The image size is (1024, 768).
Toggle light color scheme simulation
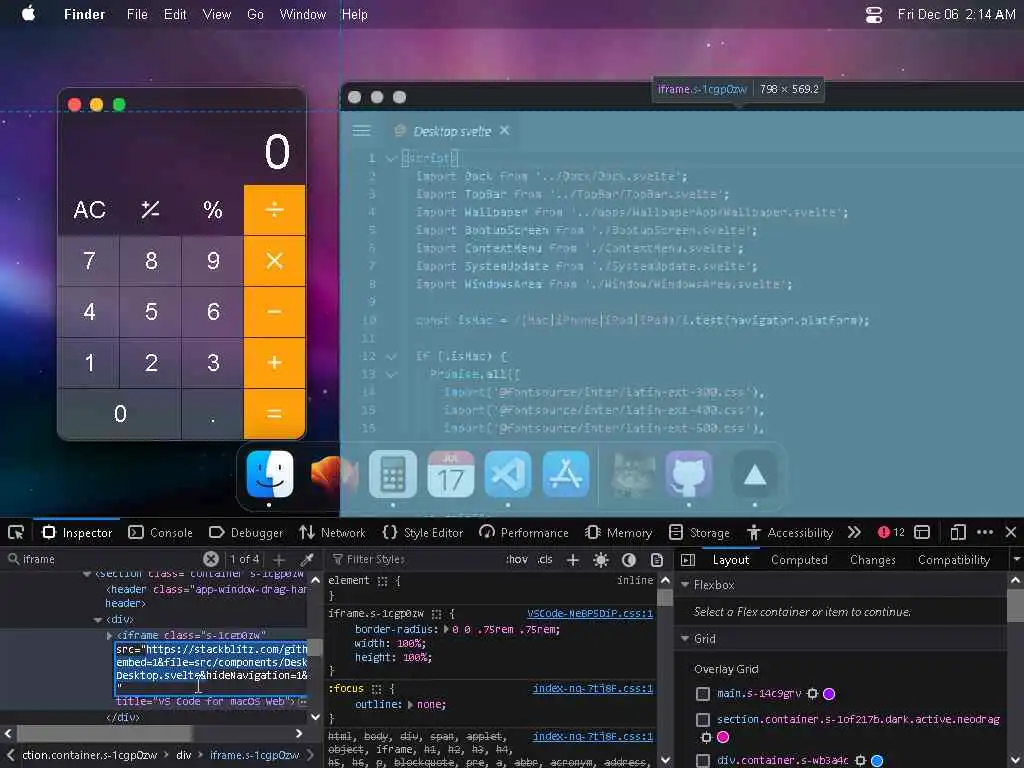[x=601, y=559]
